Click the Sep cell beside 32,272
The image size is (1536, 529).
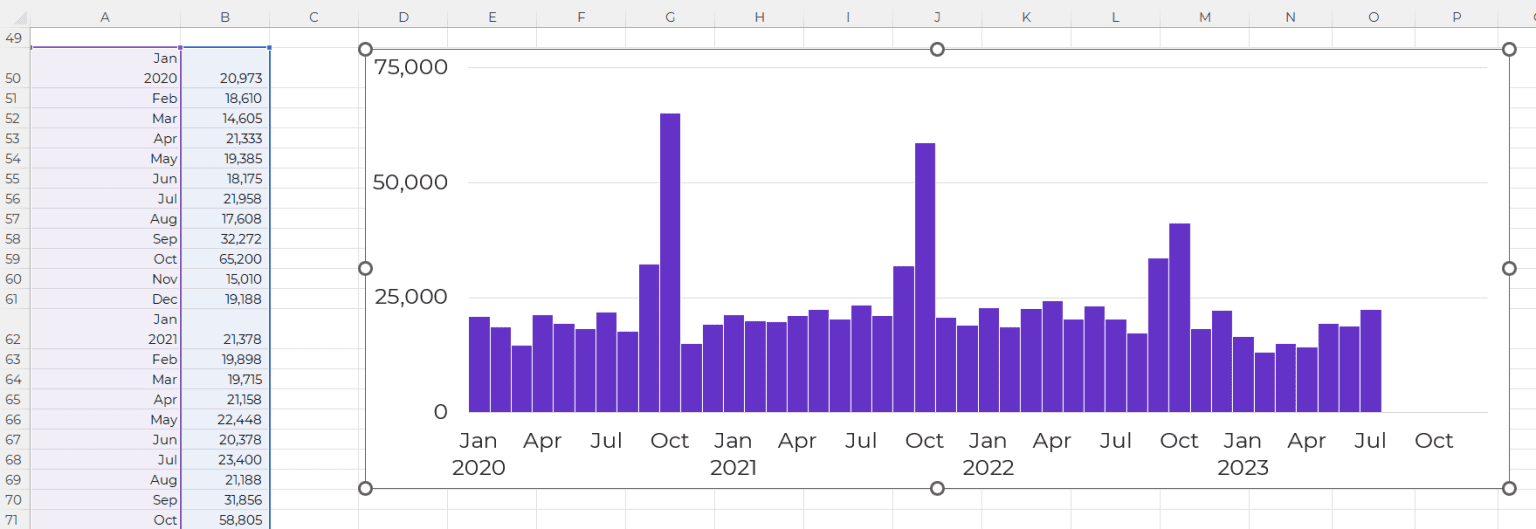(105, 239)
